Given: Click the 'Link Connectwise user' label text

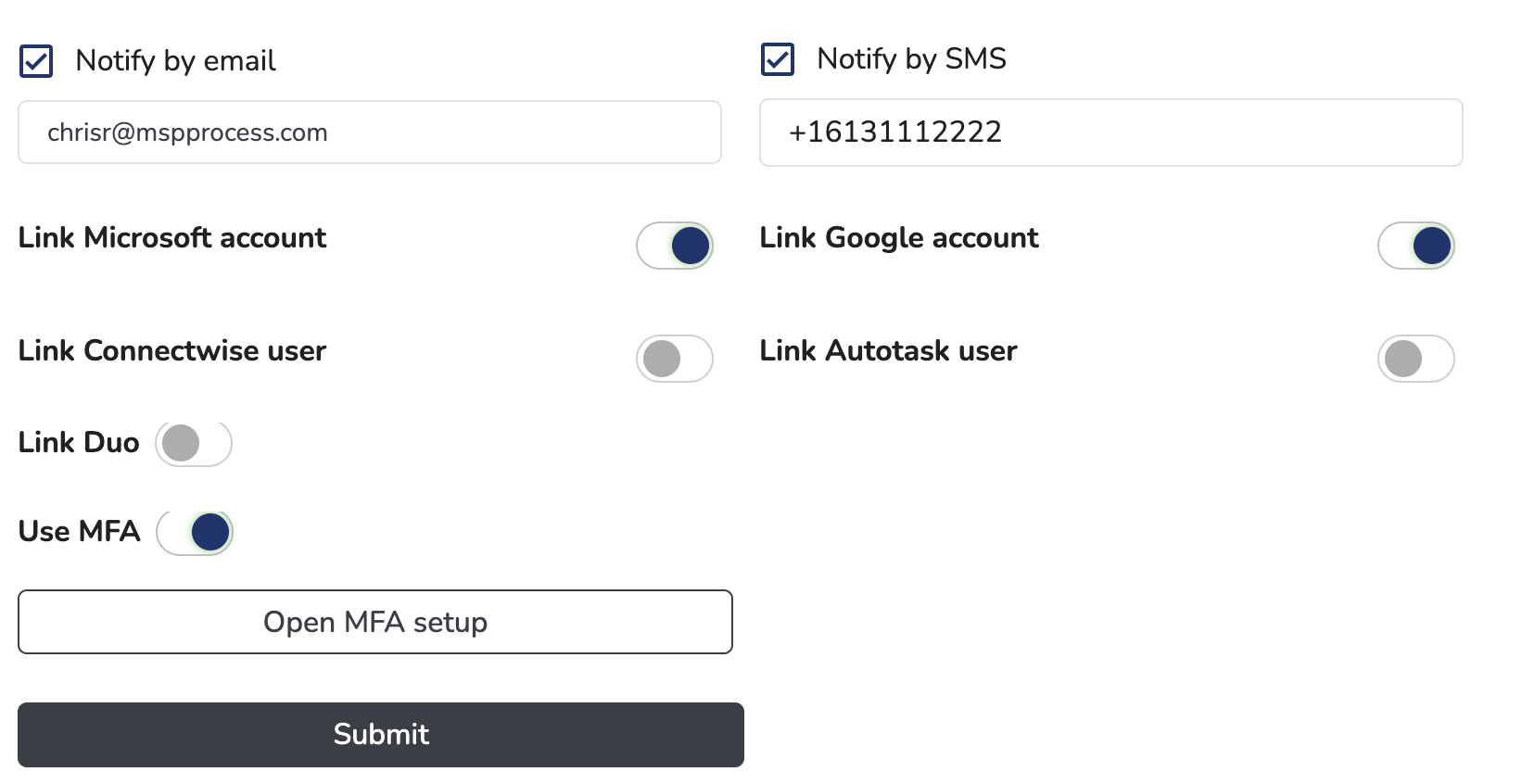Looking at the screenshot, I should click(172, 350).
